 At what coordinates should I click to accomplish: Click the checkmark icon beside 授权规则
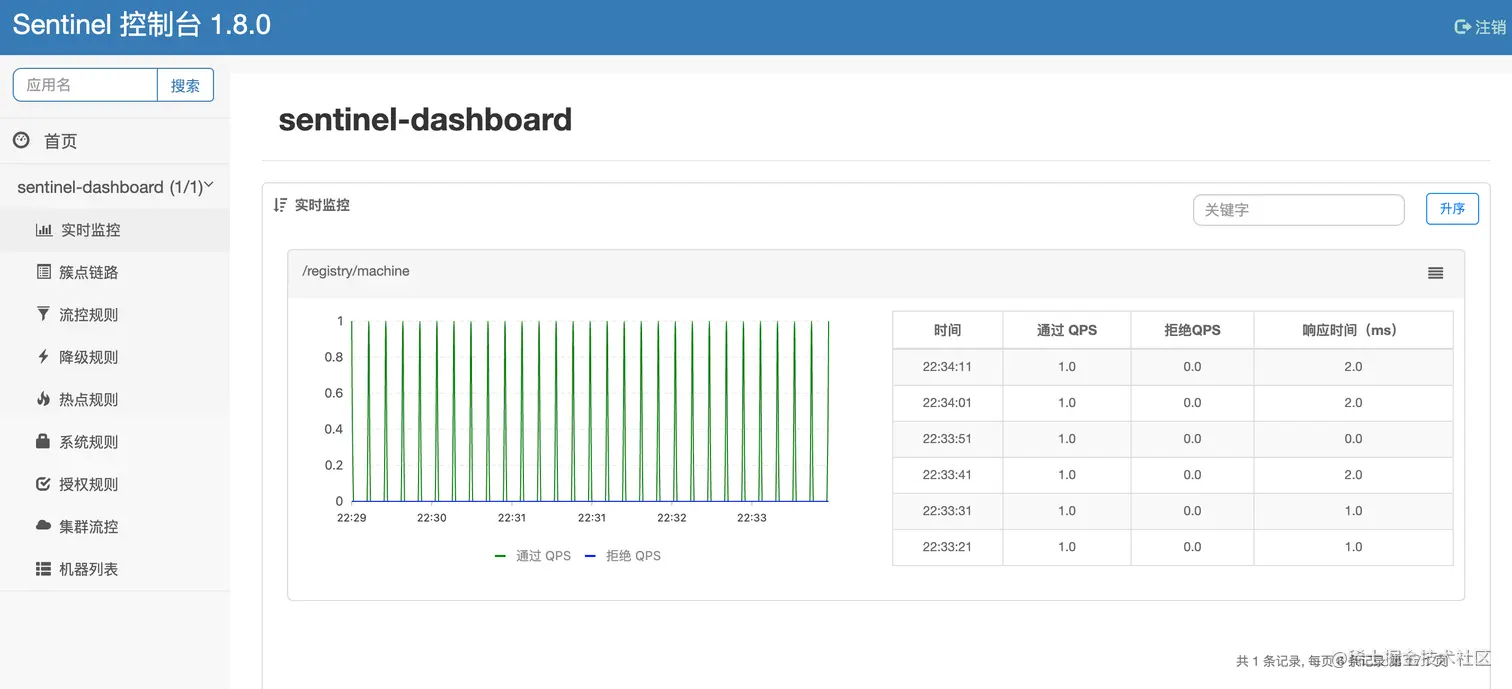coord(43,484)
